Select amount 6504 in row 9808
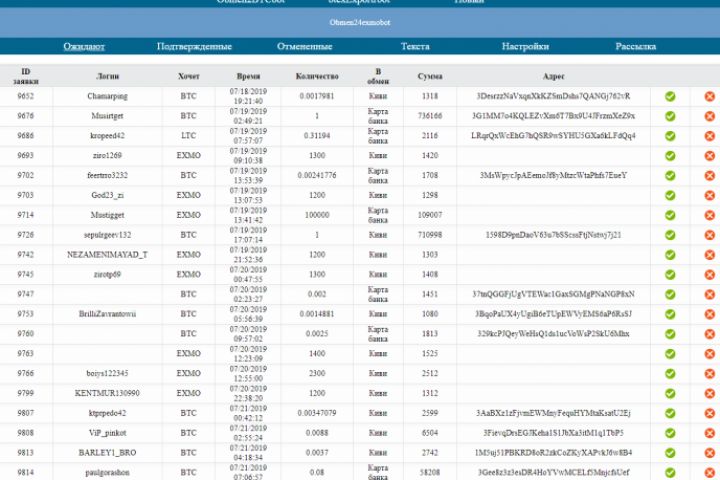720x480 pixels. pyautogui.click(x=430, y=433)
